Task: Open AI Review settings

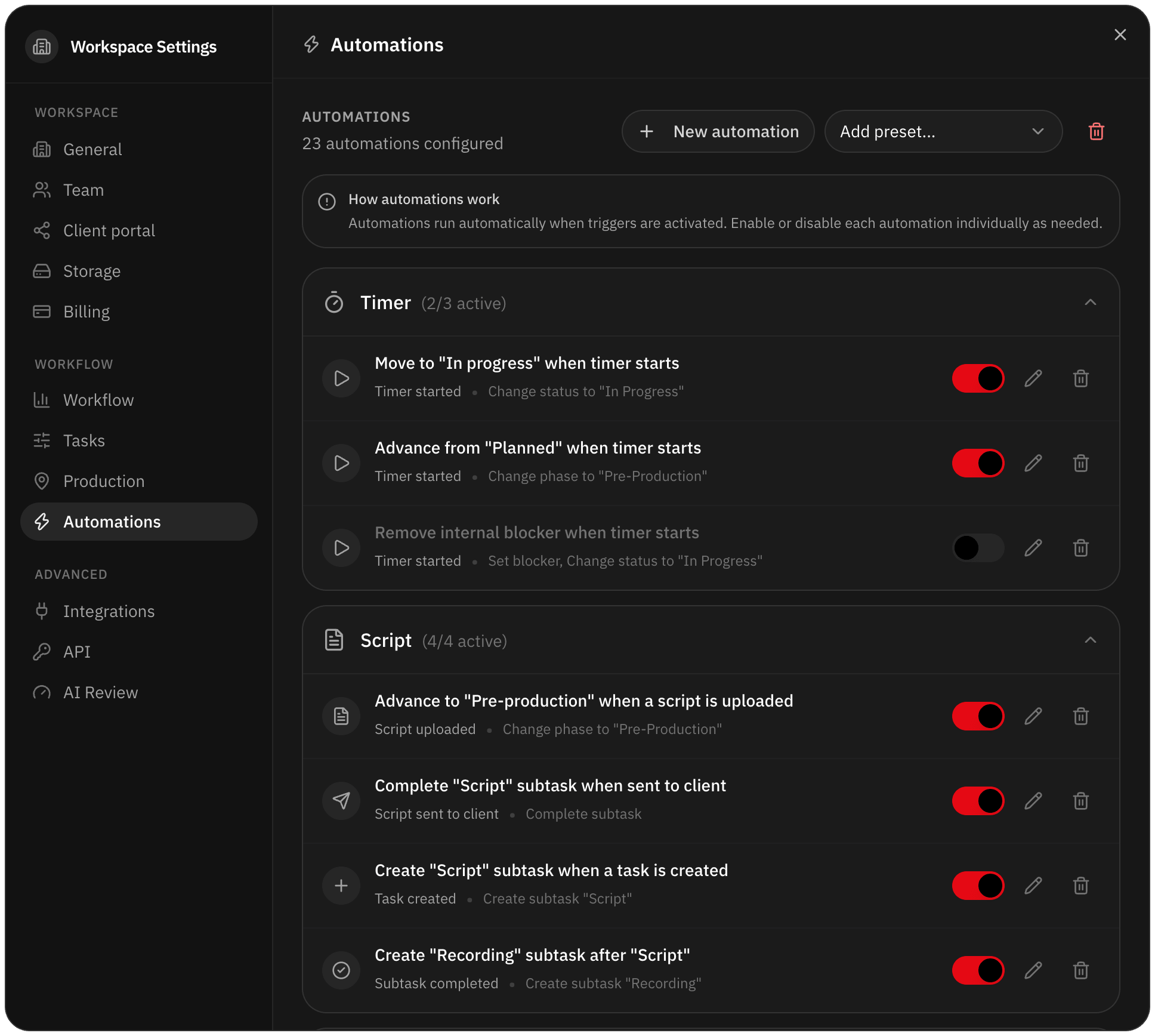Action: [x=139, y=692]
